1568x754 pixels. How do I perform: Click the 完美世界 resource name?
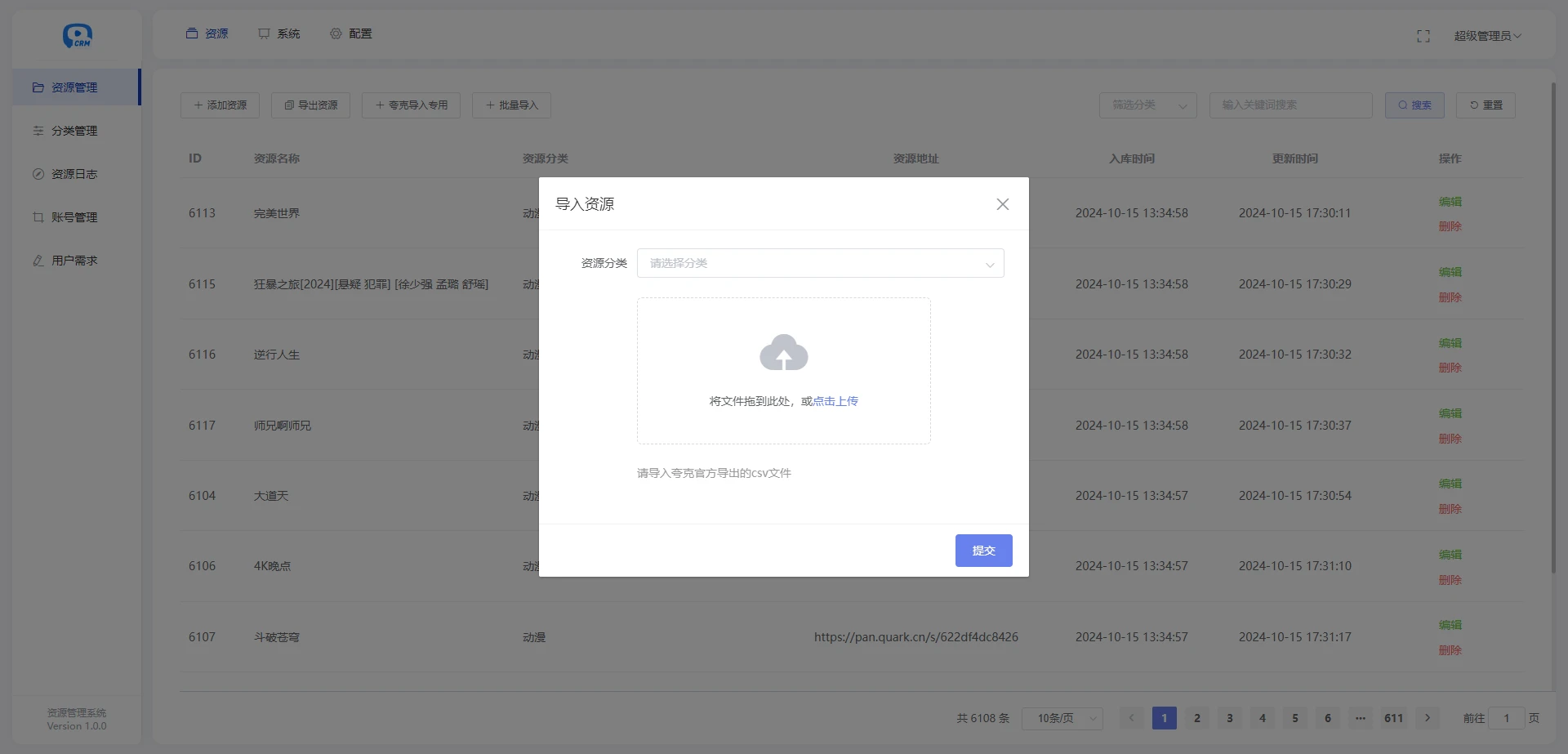coord(277,213)
